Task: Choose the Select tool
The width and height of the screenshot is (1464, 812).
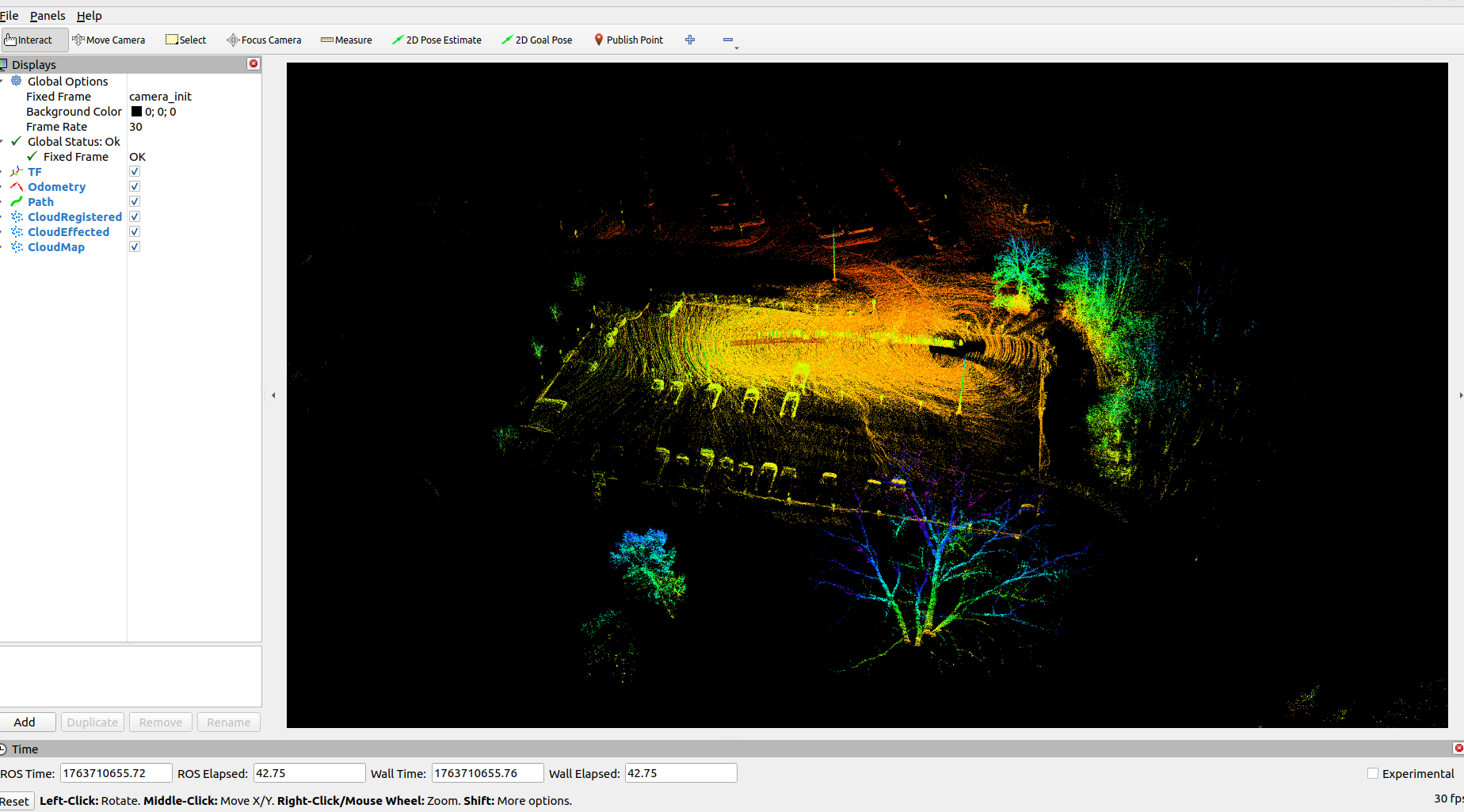Action: (x=186, y=40)
